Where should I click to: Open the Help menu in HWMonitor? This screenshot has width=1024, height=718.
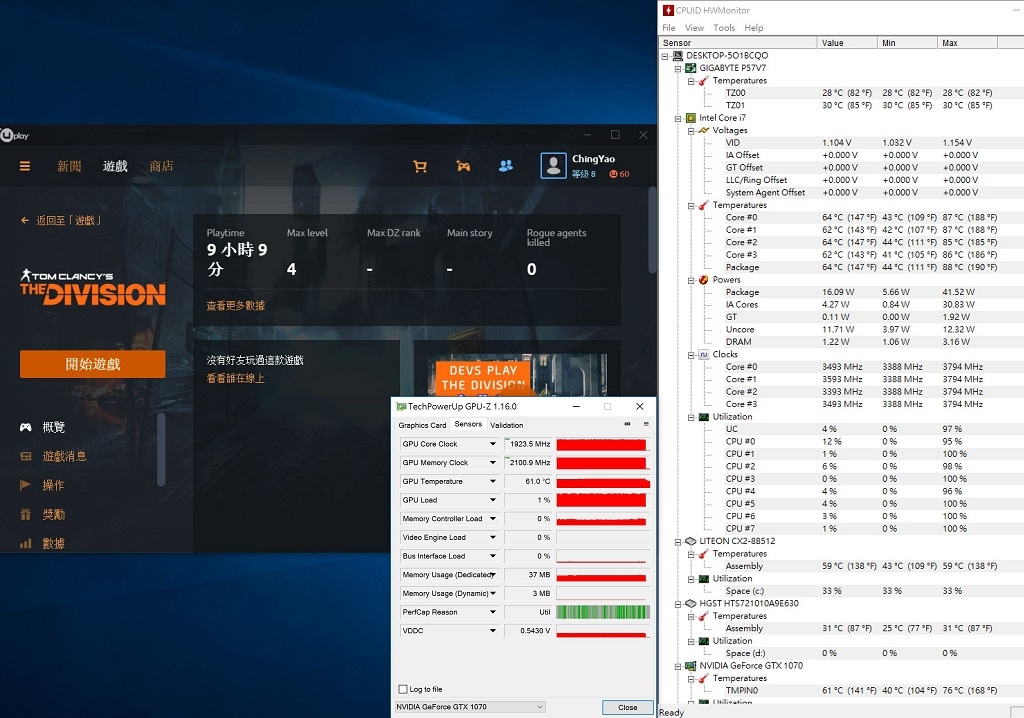pos(754,27)
